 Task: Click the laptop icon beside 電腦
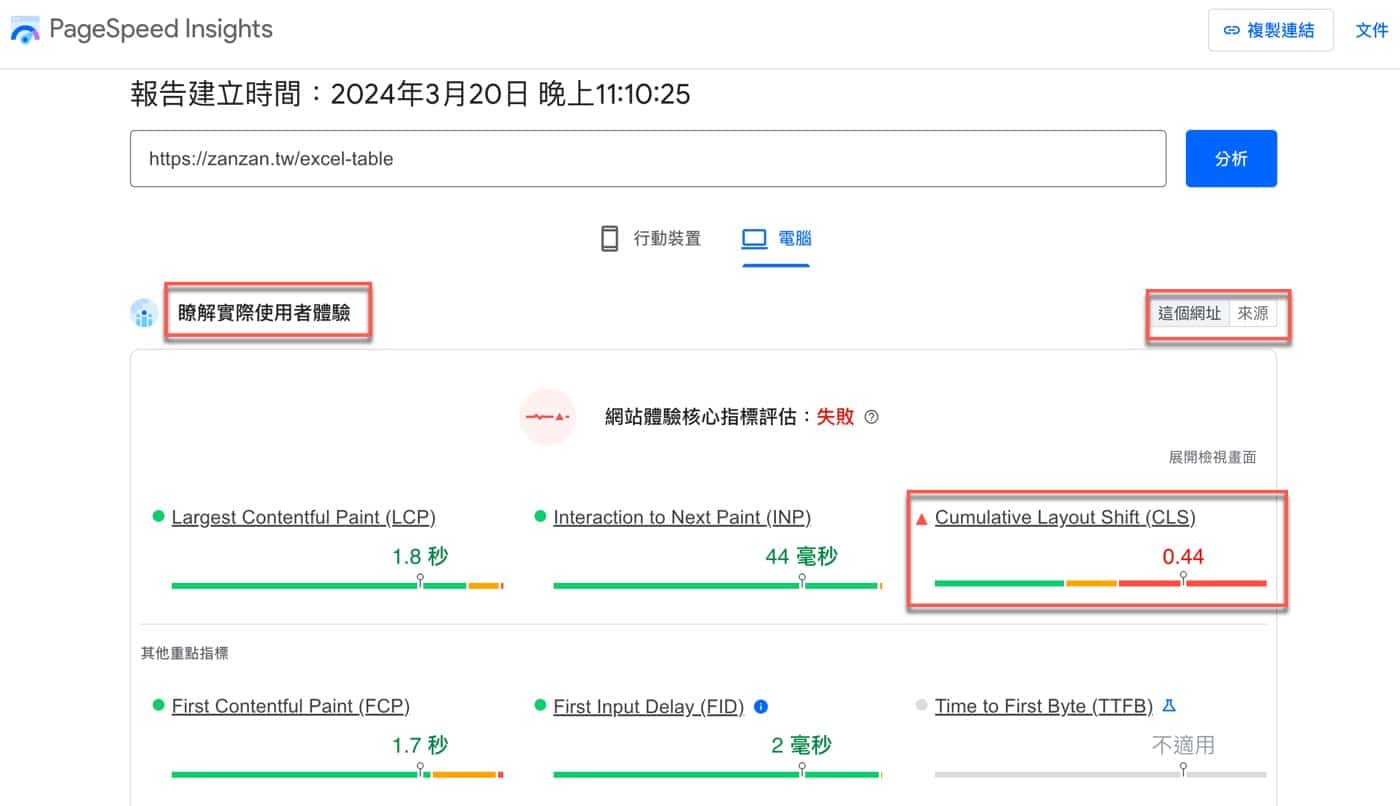click(x=754, y=239)
